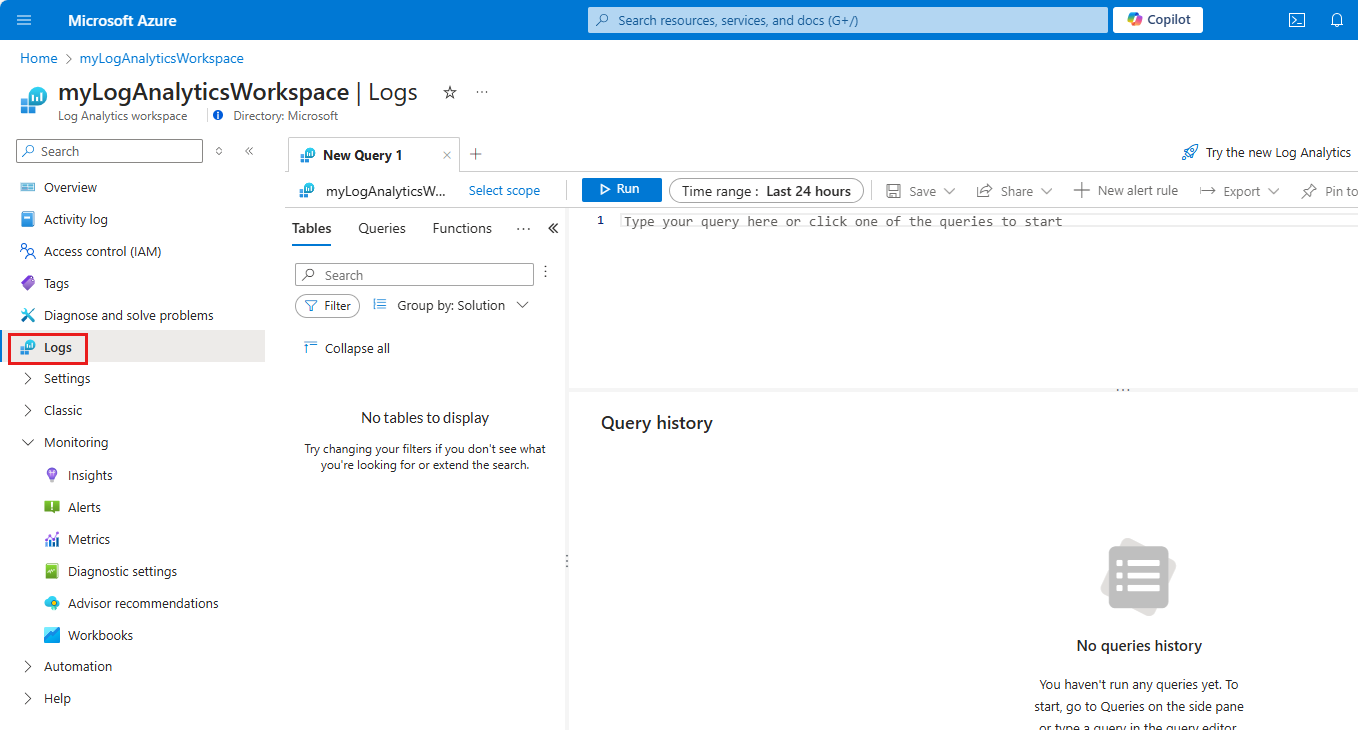
Task: Click the Filter button
Action: [327, 306]
